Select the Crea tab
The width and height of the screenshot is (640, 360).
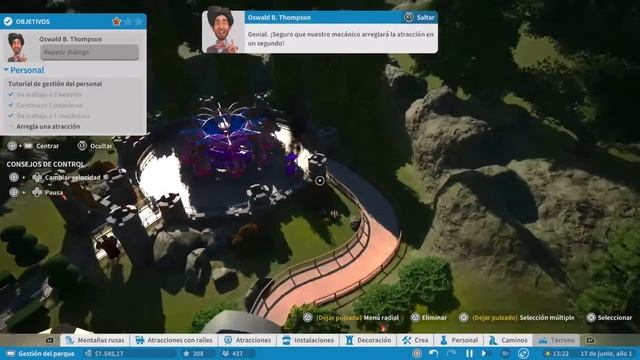[416, 340]
